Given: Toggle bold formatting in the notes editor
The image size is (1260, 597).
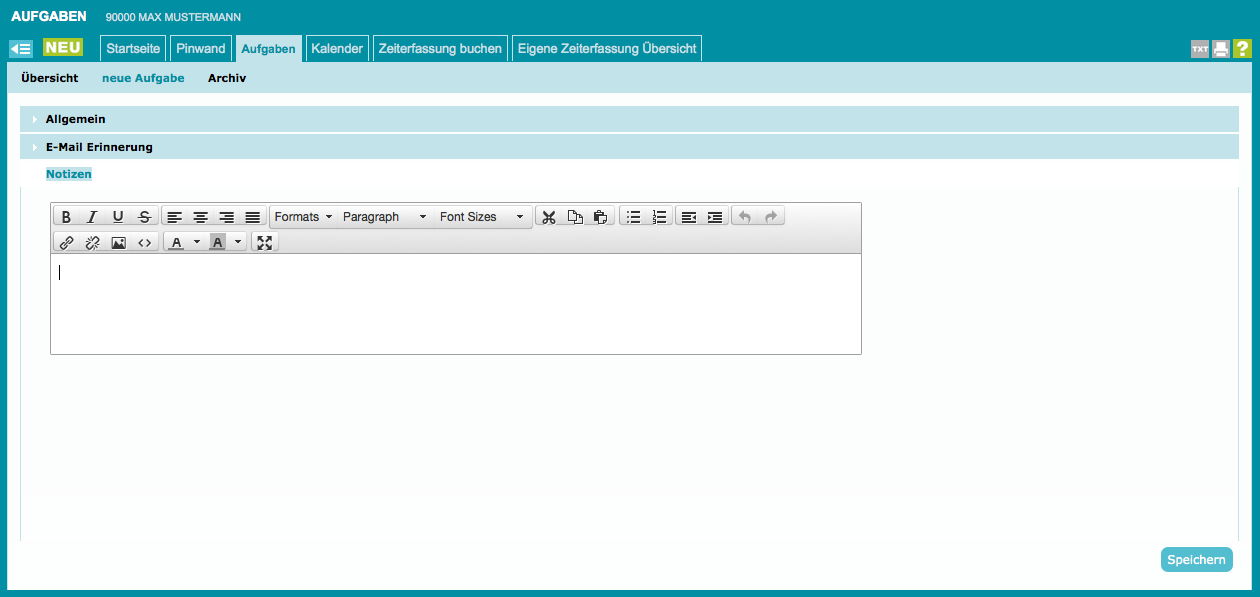Looking at the screenshot, I should pyautogui.click(x=66, y=217).
